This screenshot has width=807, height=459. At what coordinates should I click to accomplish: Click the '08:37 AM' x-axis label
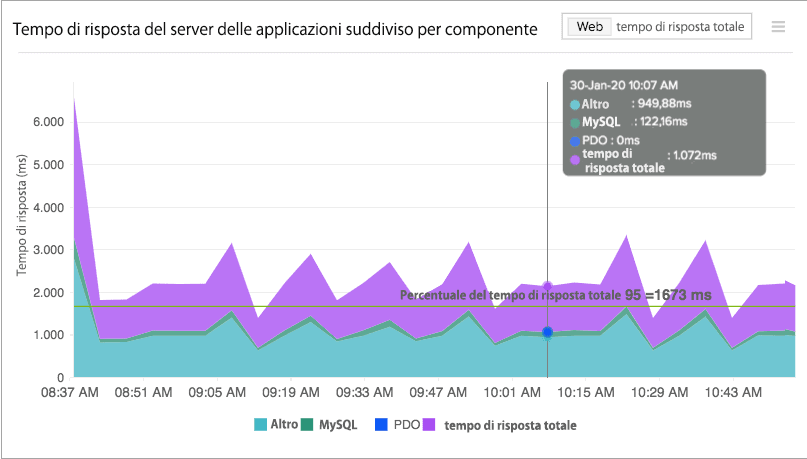click(69, 393)
